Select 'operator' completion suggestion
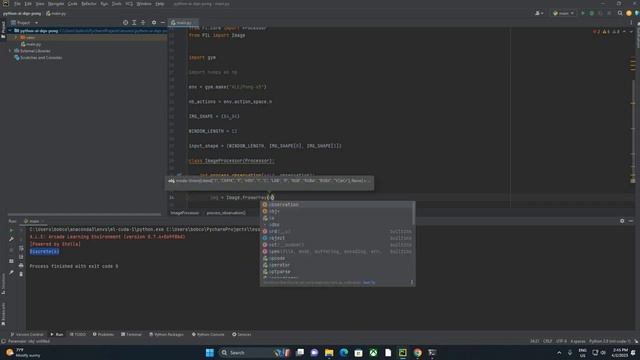This screenshot has width=640, height=360. pos(337,265)
